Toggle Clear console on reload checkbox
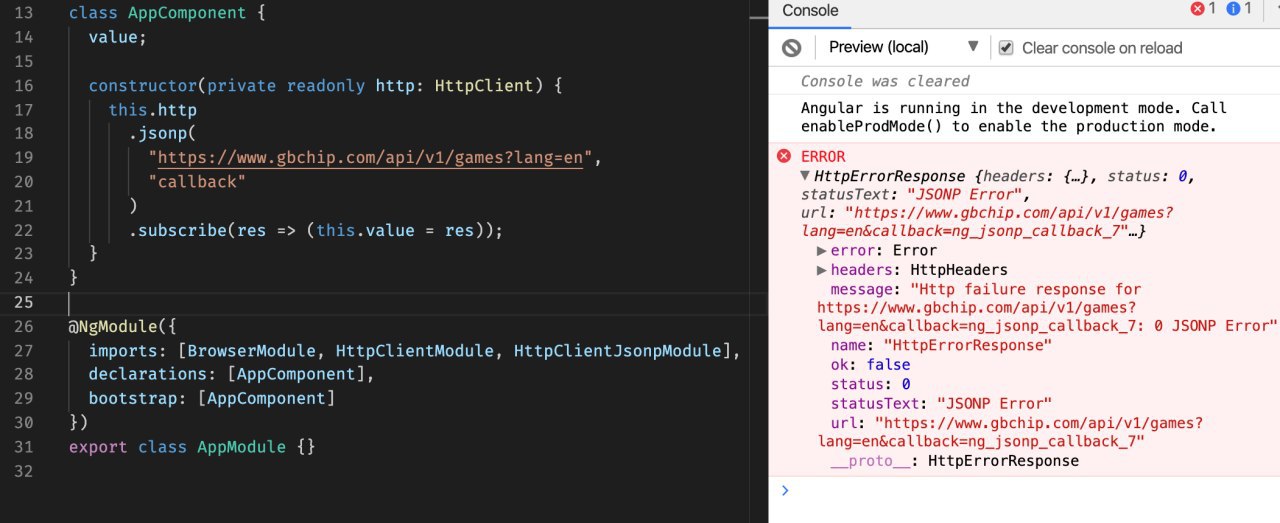The height and width of the screenshot is (523, 1280). (x=1006, y=48)
